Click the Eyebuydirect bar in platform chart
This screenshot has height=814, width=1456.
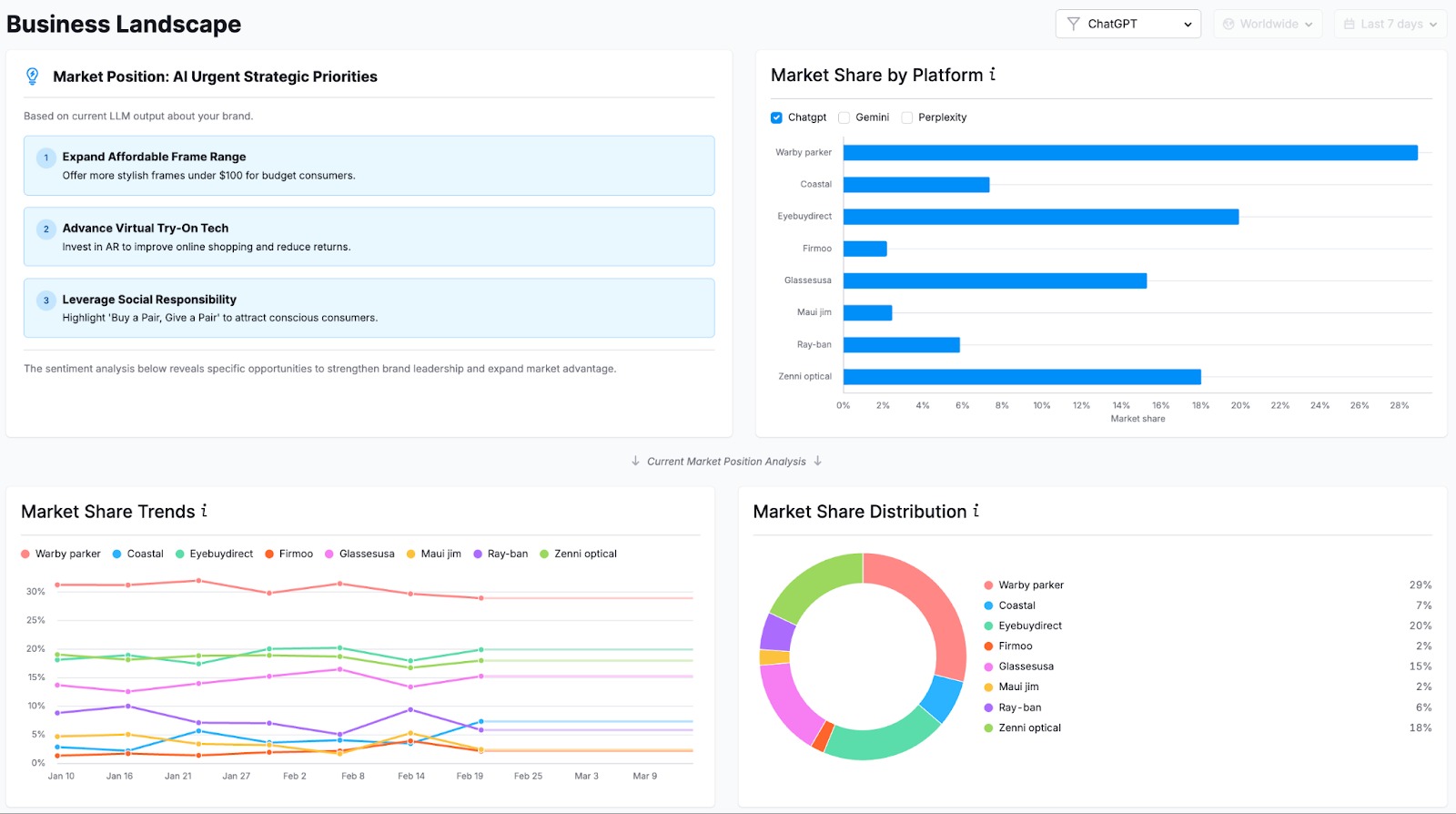1041,217
